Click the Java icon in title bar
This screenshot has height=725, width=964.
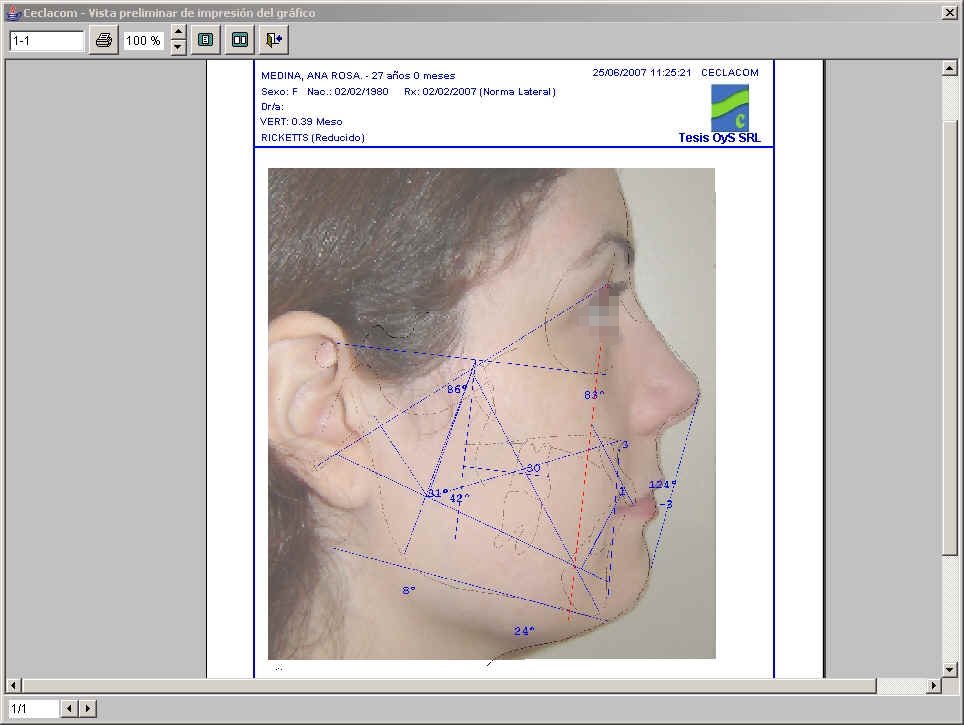(x=13, y=12)
